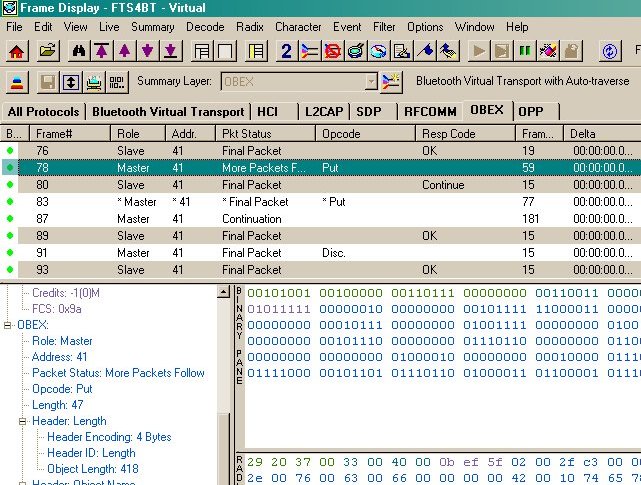Image resolution: width=641 pixels, height=485 pixels.
Task: Click the filter spark icon after Summary Layer
Action: 392,82
